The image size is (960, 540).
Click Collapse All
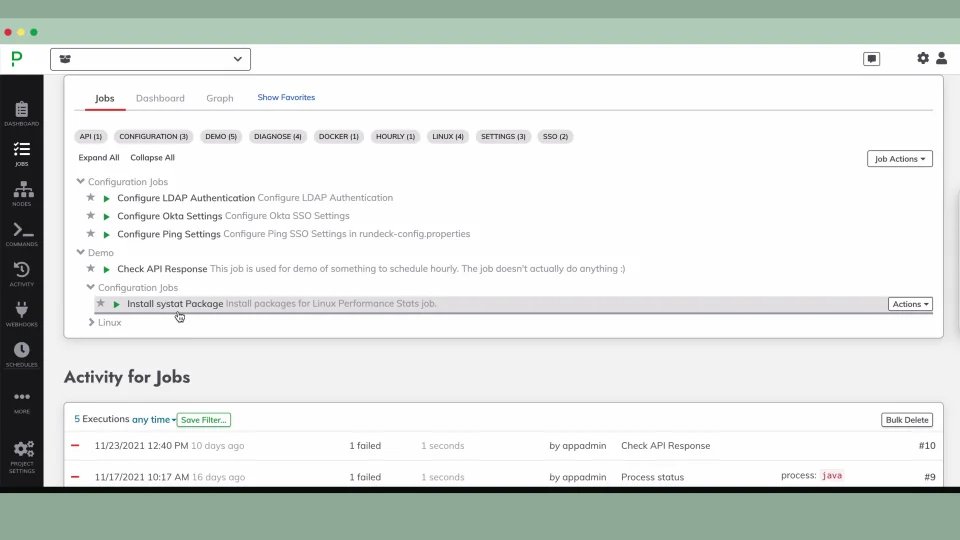point(152,157)
